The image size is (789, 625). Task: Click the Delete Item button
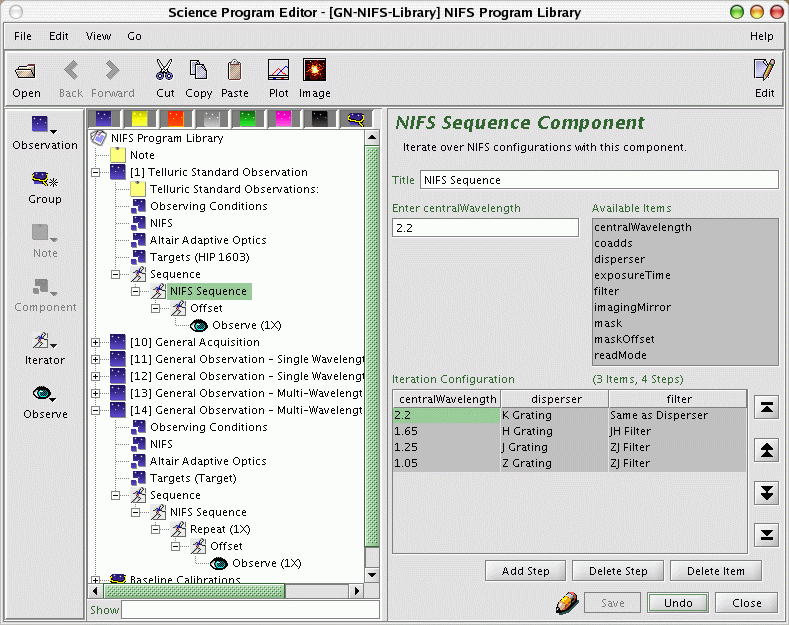coord(716,571)
